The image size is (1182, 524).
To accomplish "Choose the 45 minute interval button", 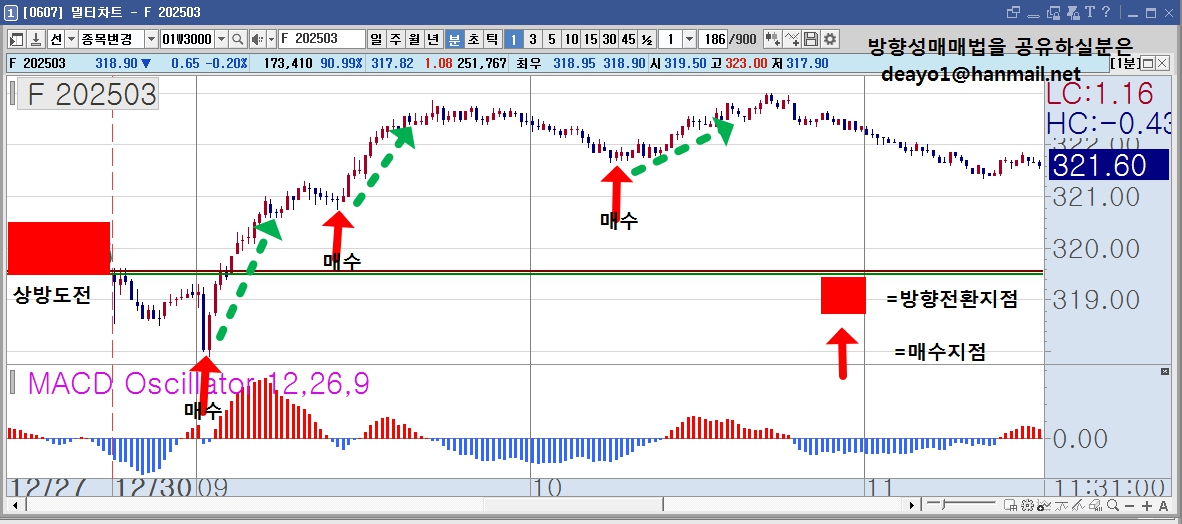I will tap(629, 39).
